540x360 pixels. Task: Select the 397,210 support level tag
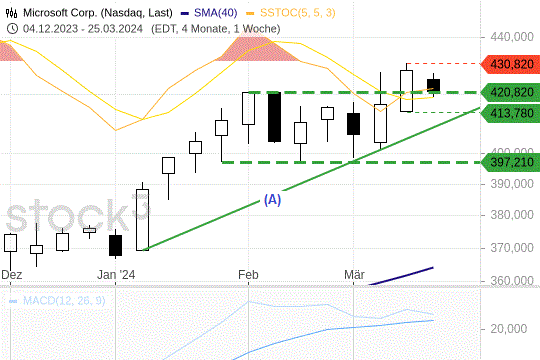coord(510,162)
